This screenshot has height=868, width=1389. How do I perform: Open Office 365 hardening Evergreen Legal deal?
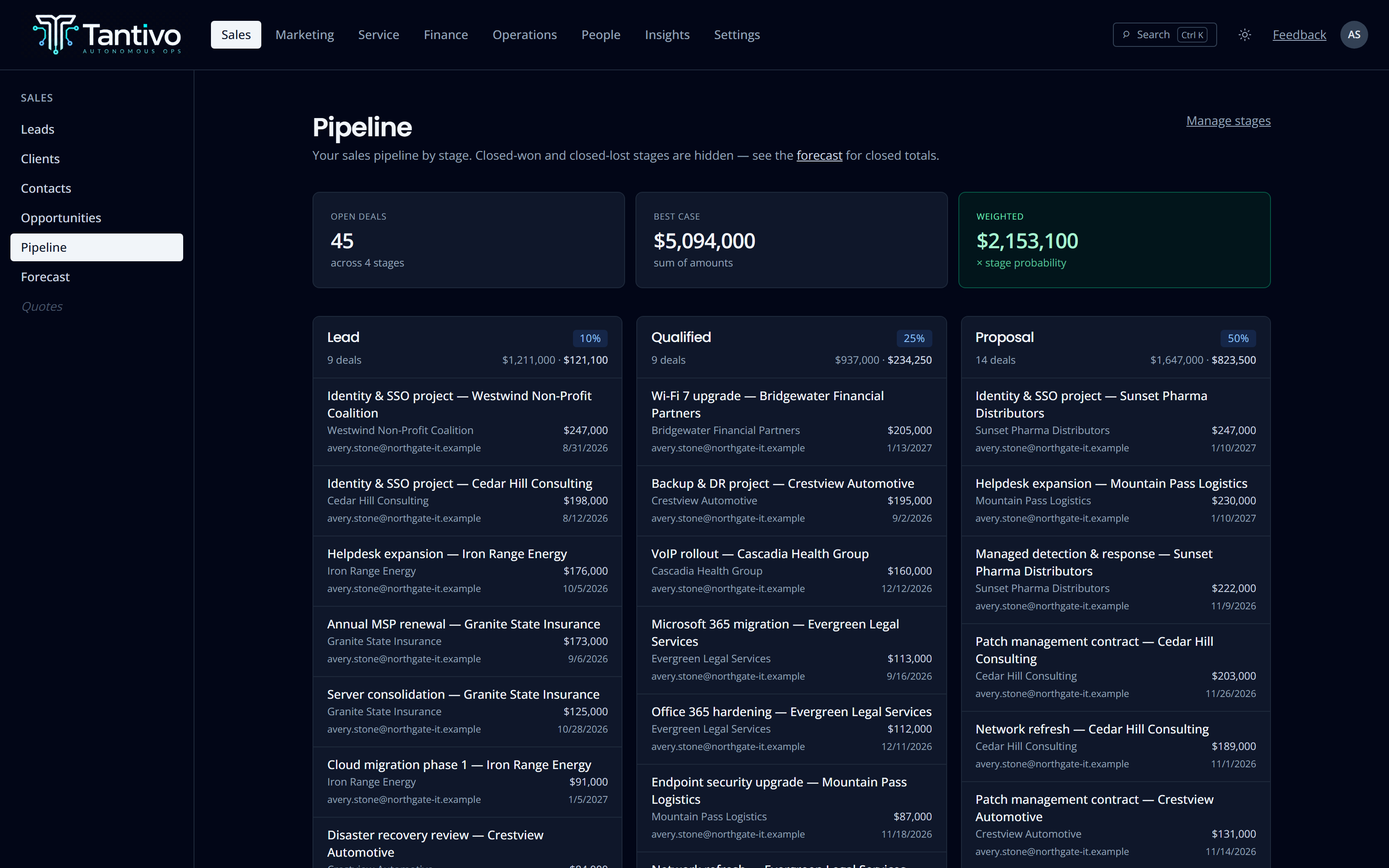[x=791, y=729]
